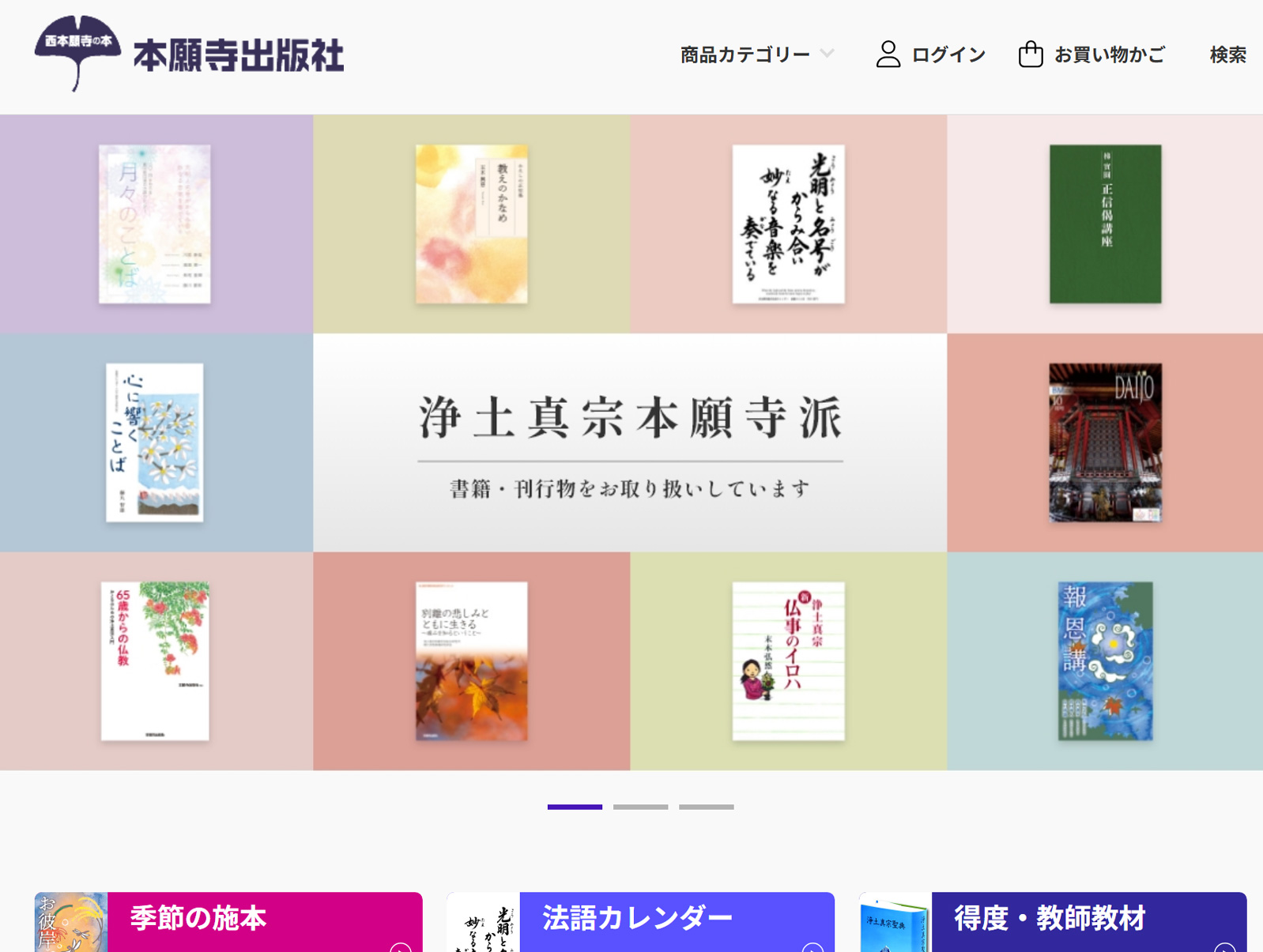Click the arrow icon on 季節の施本 banner
The image size is (1263, 952).
pos(401,947)
